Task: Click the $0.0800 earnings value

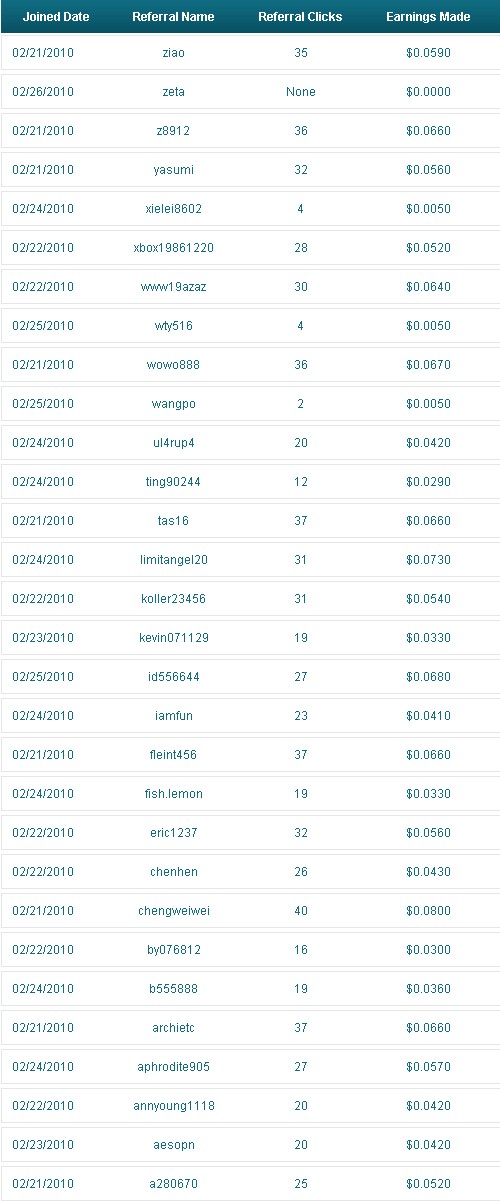Action: (428, 910)
